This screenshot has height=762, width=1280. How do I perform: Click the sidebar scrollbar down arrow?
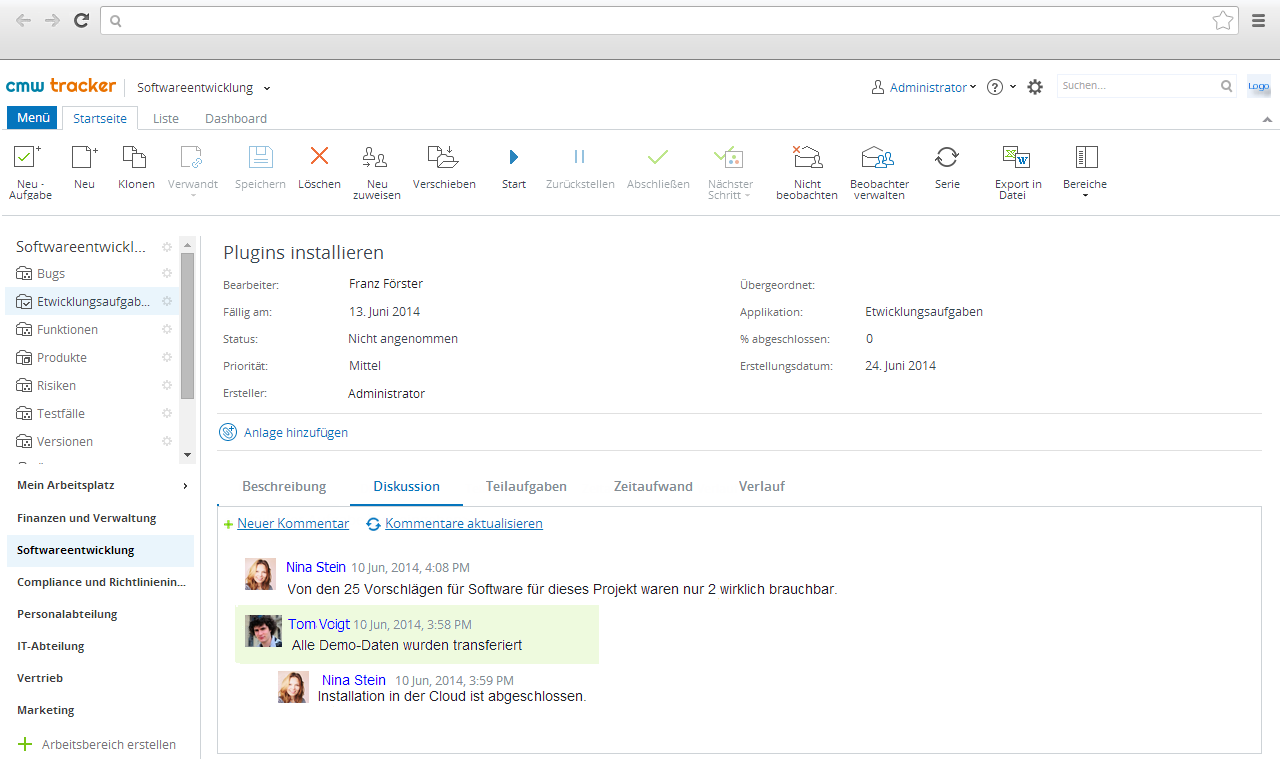tap(187, 455)
